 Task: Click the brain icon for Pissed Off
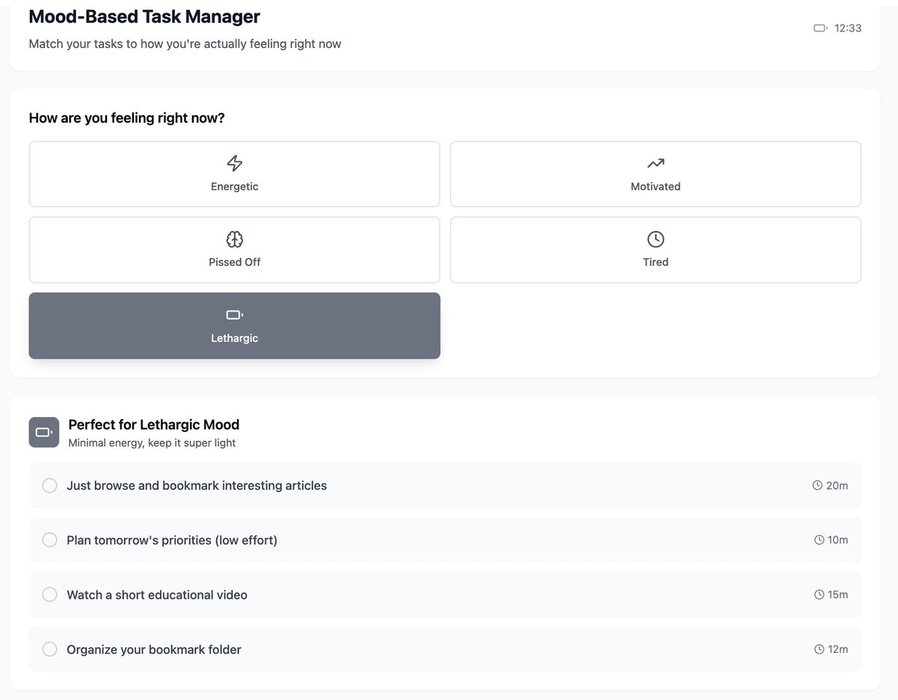[x=234, y=239]
